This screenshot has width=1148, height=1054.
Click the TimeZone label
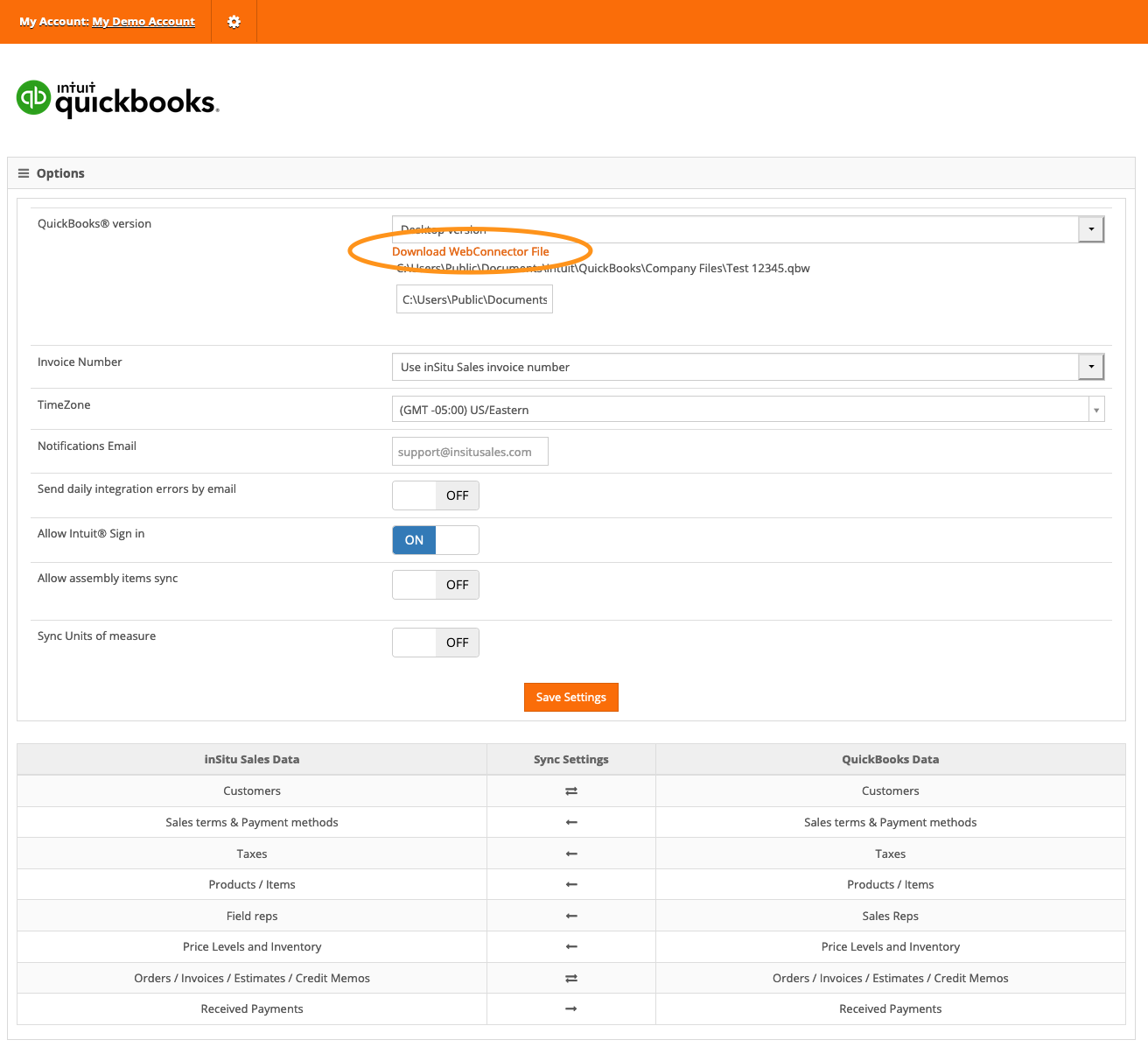pos(64,405)
